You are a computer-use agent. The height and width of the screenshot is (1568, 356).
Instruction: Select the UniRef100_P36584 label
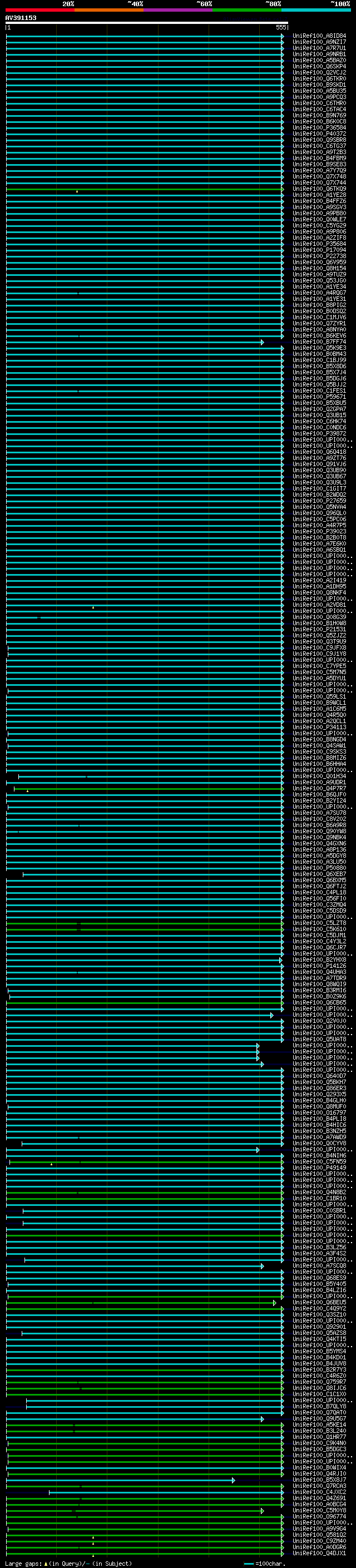point(319,128)
